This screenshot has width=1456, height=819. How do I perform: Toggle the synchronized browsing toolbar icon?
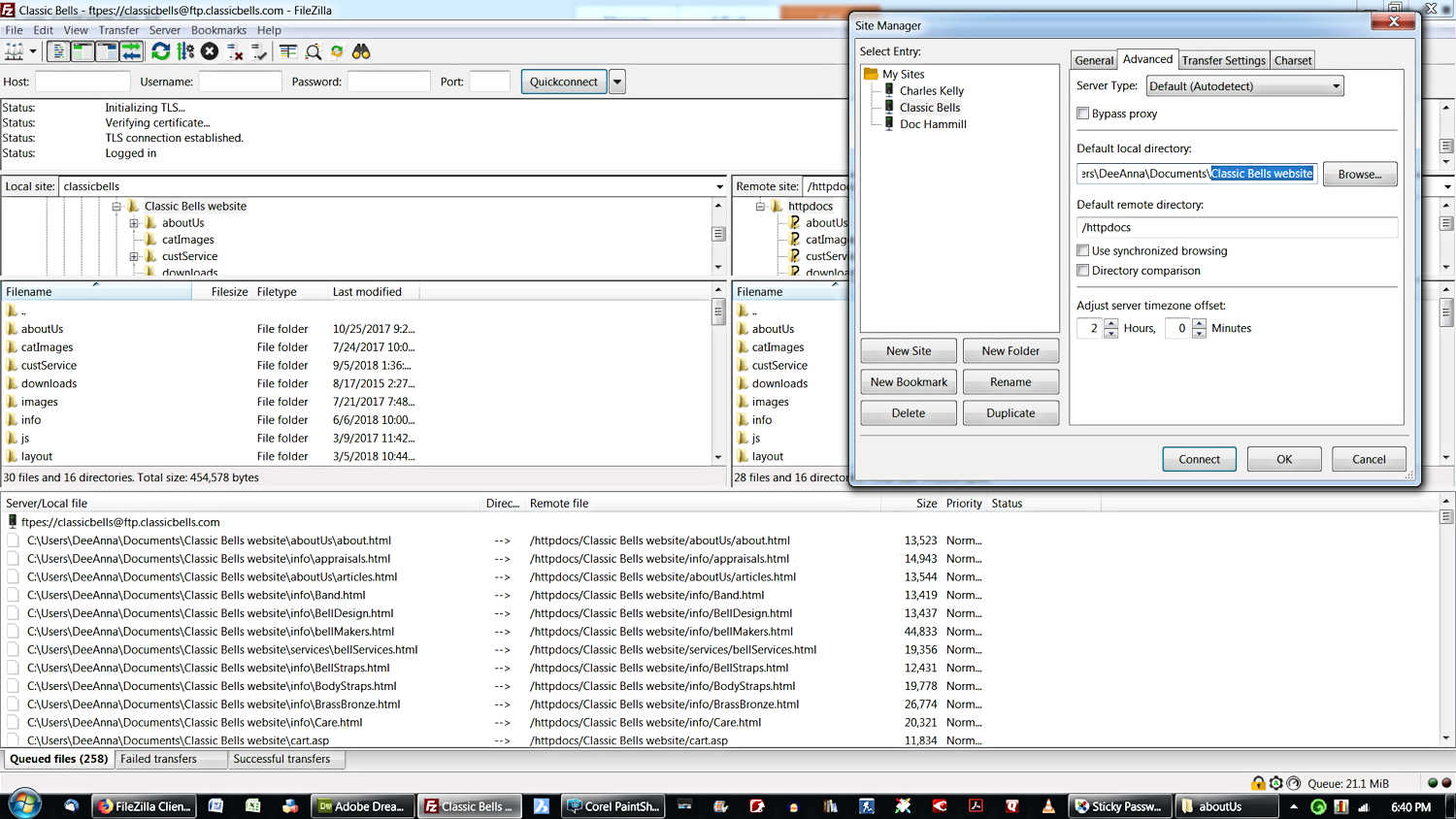pyautogui.click(x=337, y=51)
